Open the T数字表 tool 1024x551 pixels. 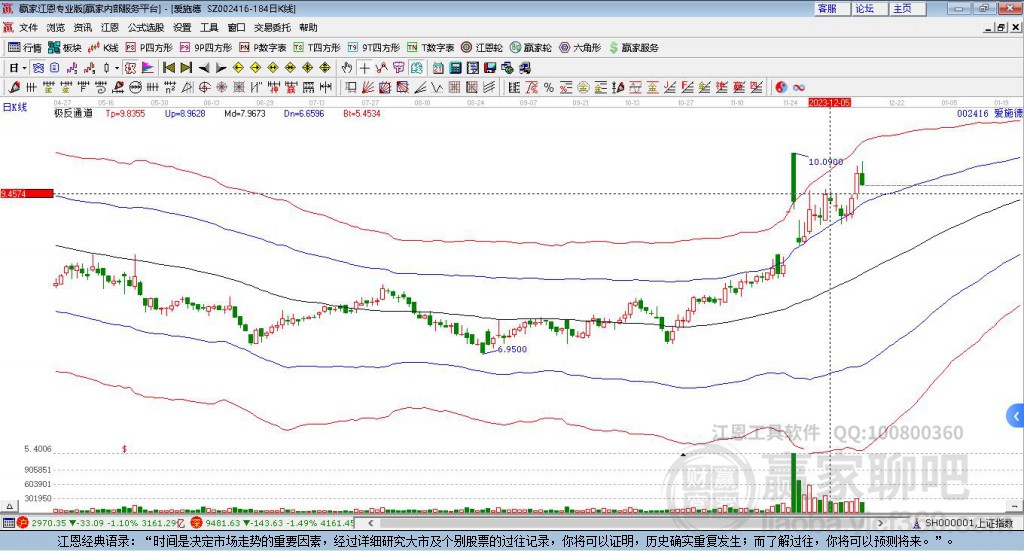[x=430, y=48]
